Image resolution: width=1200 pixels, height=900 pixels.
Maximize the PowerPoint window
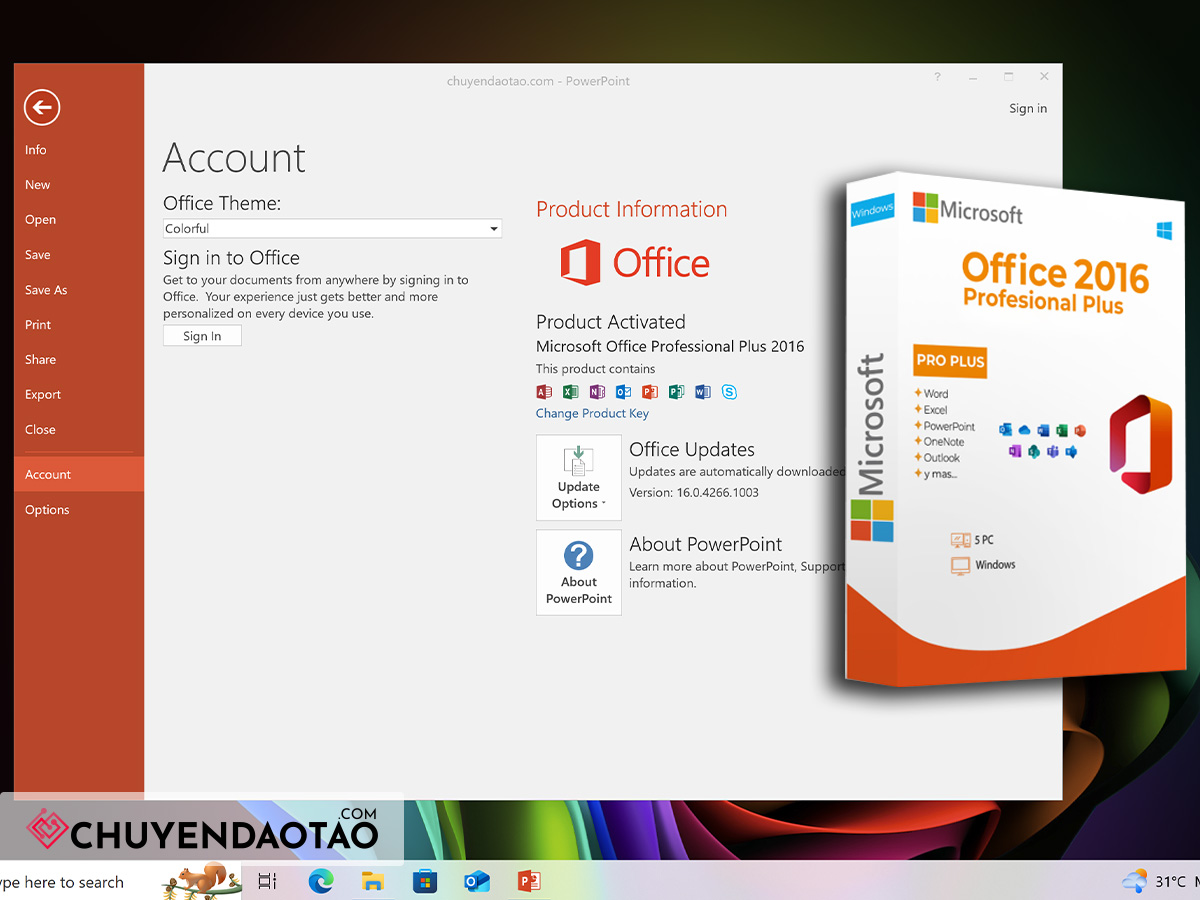click(1009, 77)
